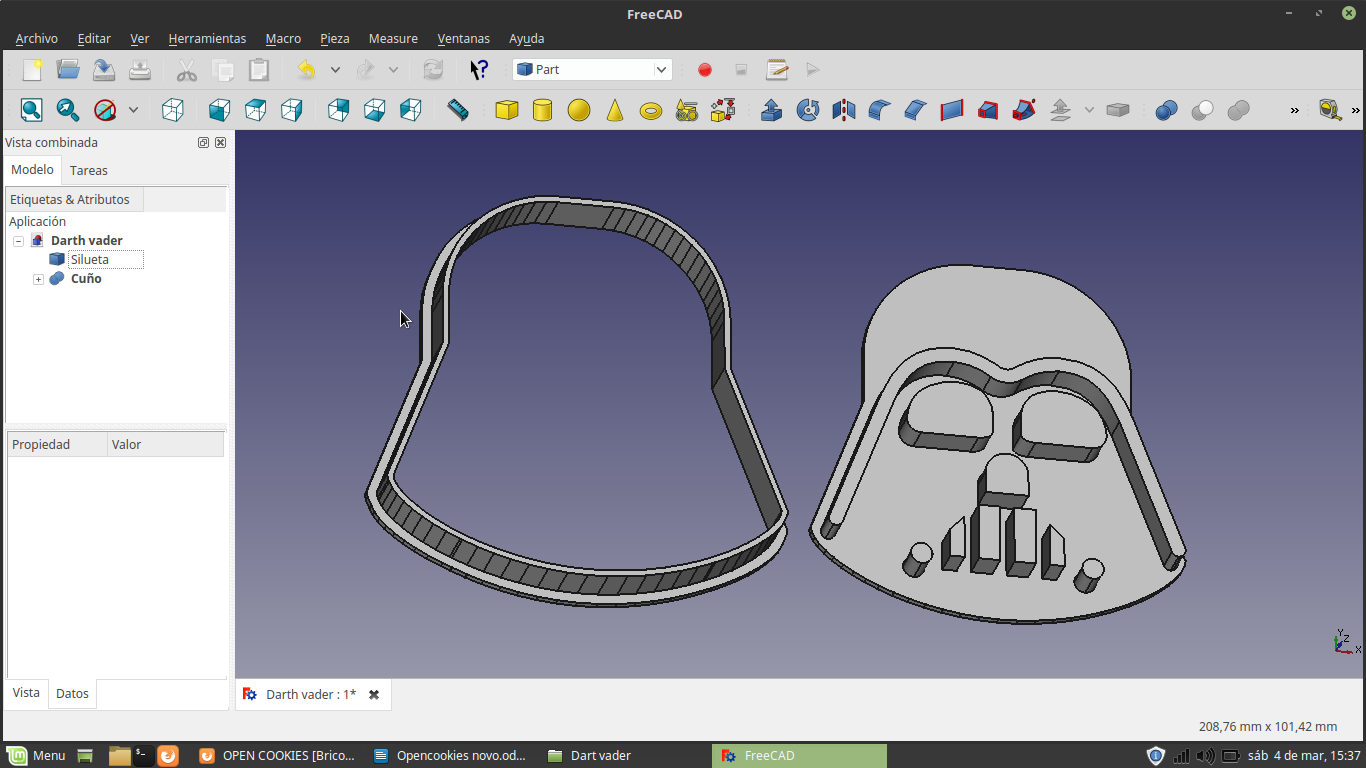The image size is (1366, 768).
Task: Add a torus solid
Action: tap(651, 110)
